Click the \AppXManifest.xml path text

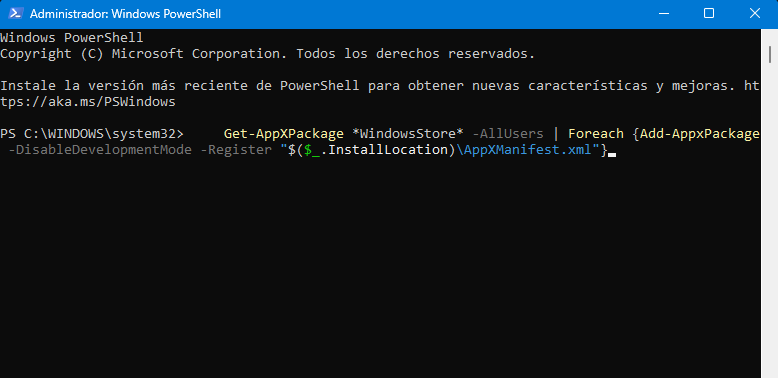coord(524,149)
